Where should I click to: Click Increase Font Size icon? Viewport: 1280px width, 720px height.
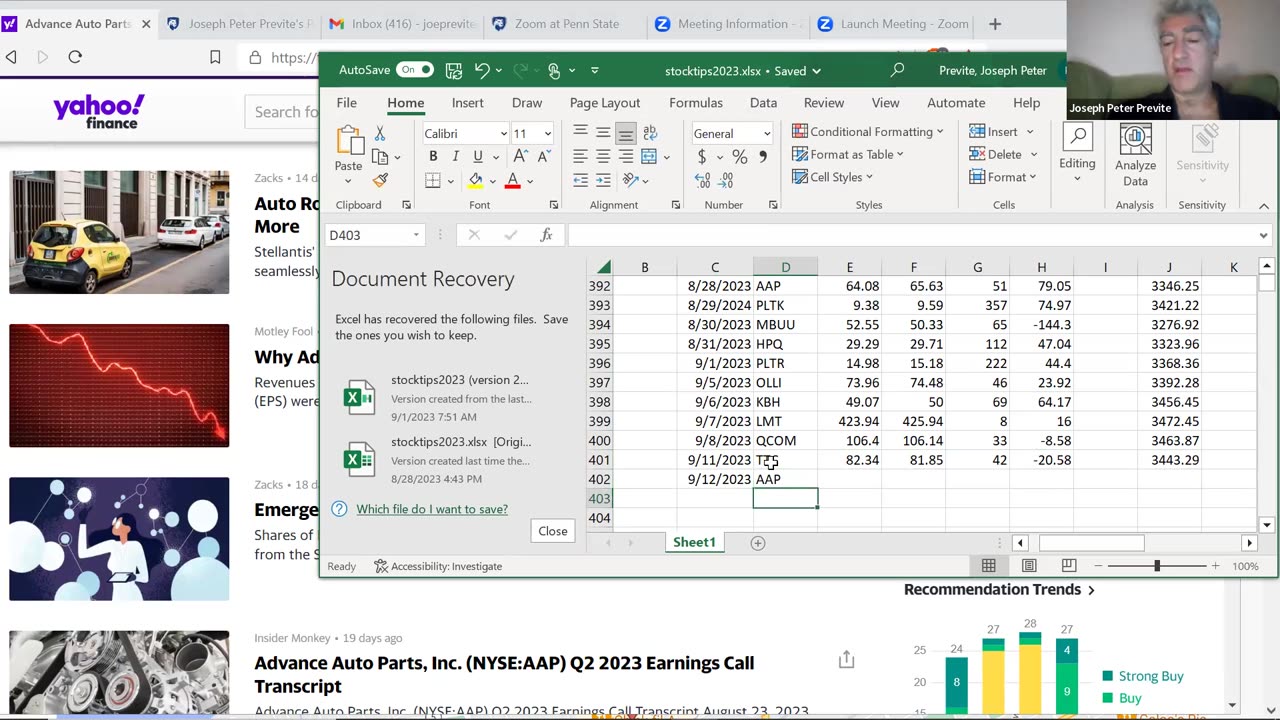tap(520, 156)
